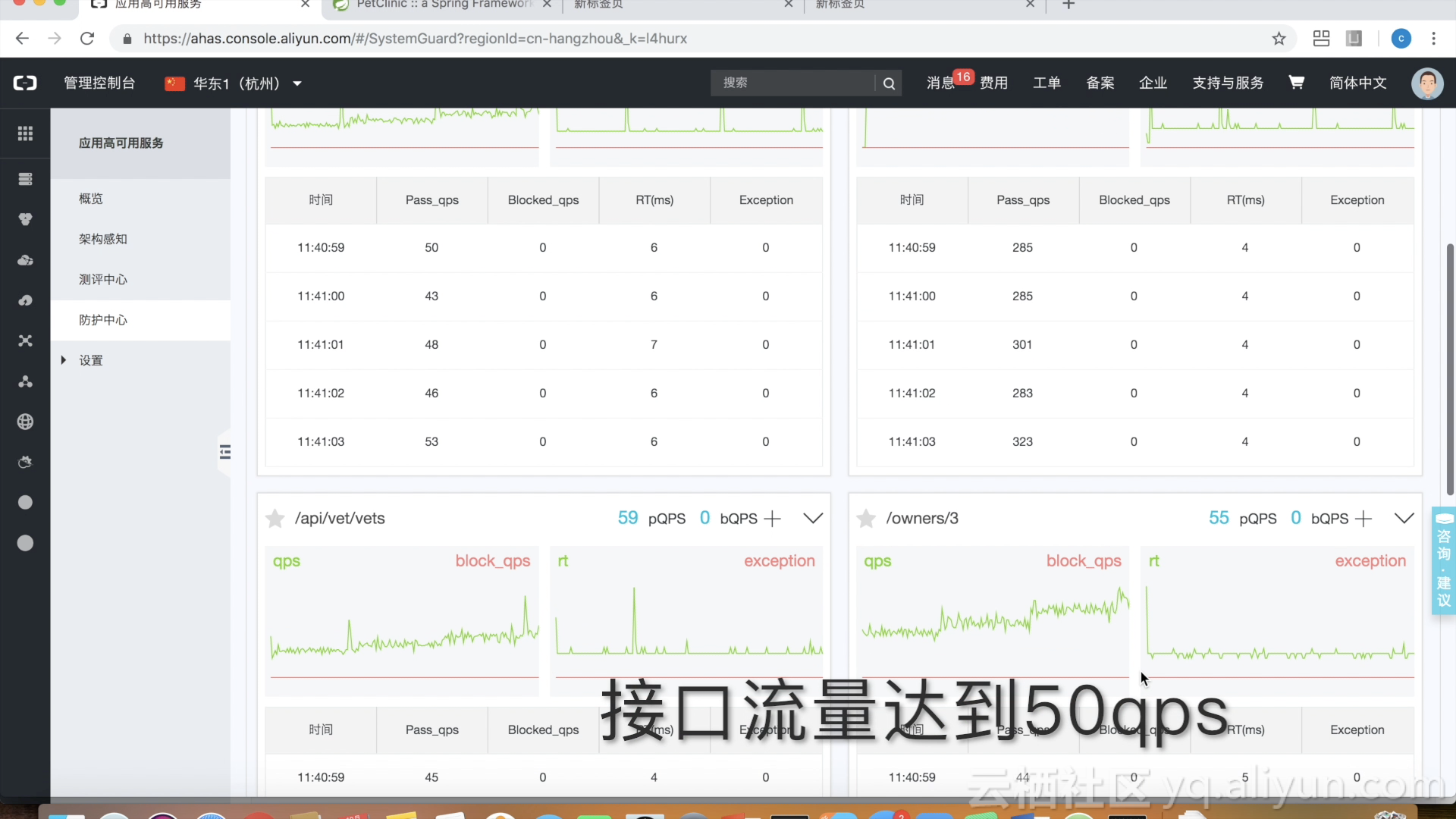Collapse the /api/vet/vets panel chevron

813,519
